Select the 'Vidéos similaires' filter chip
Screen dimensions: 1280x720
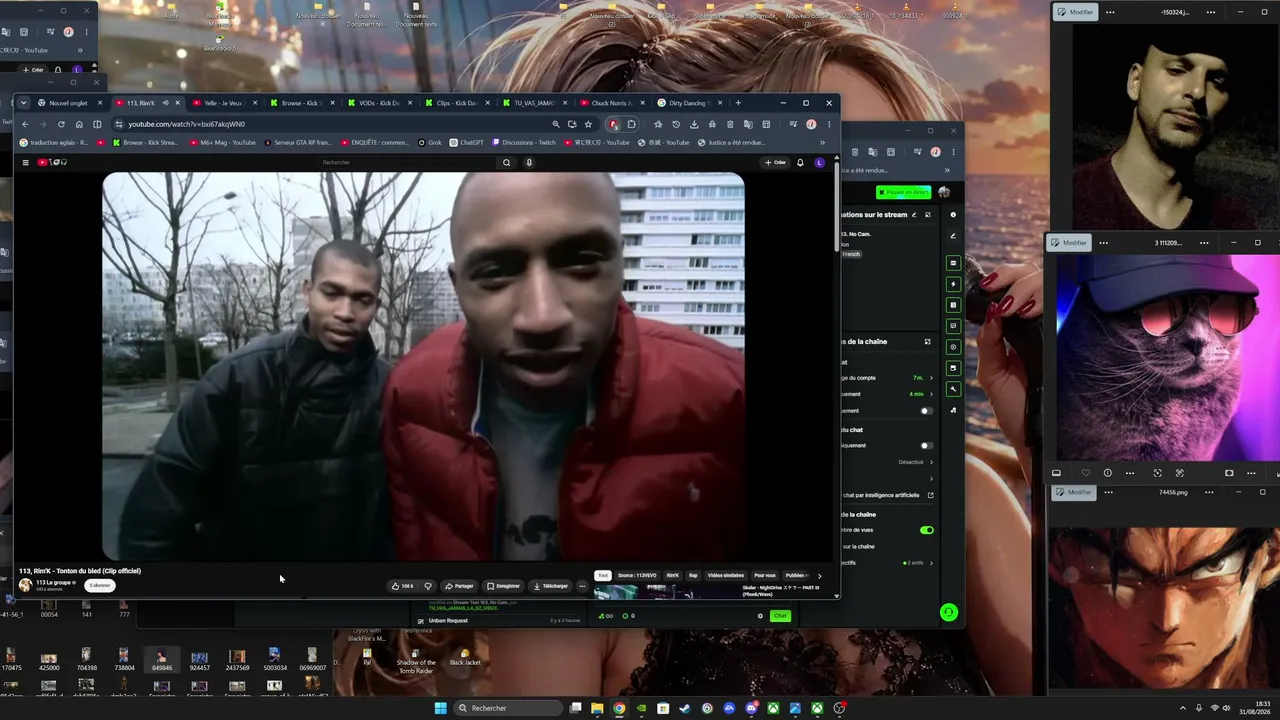tap(726, 576)
